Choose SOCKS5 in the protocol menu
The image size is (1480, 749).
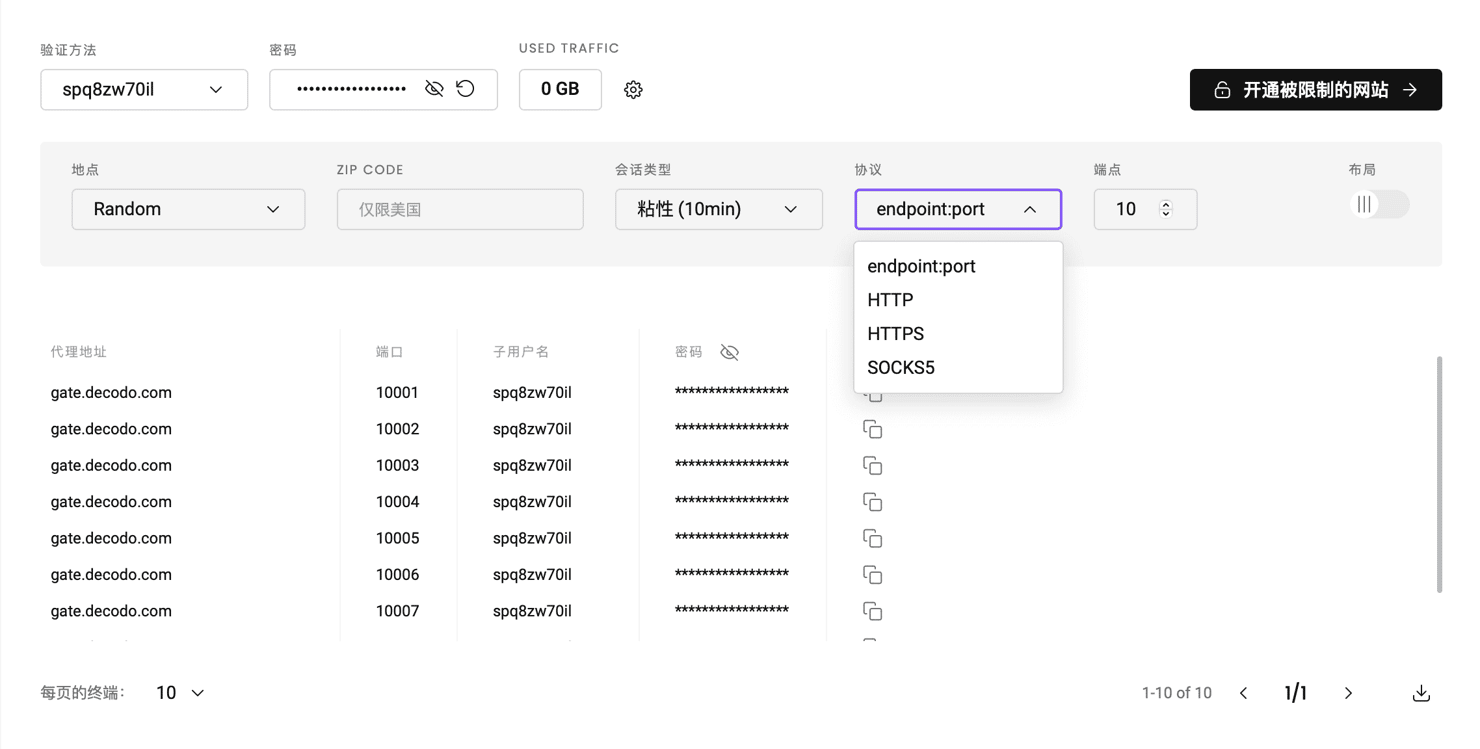[x=901, y=368]
